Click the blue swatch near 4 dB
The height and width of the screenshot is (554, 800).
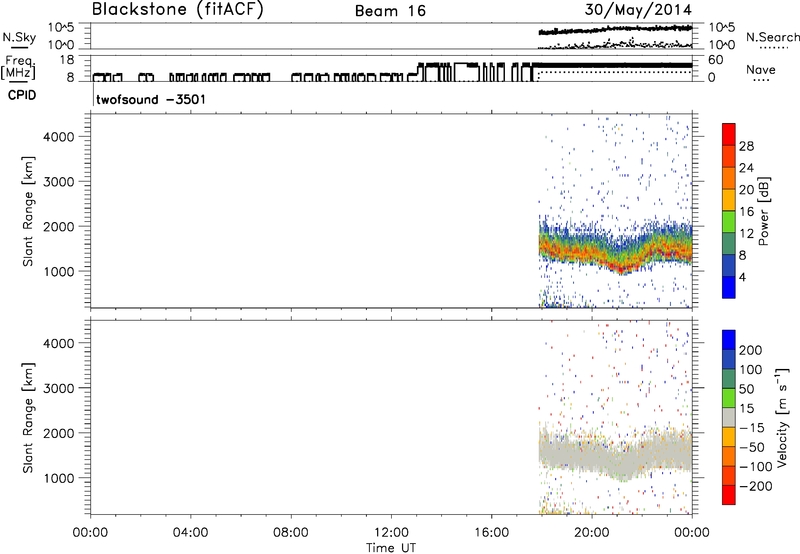pos(729,287)
